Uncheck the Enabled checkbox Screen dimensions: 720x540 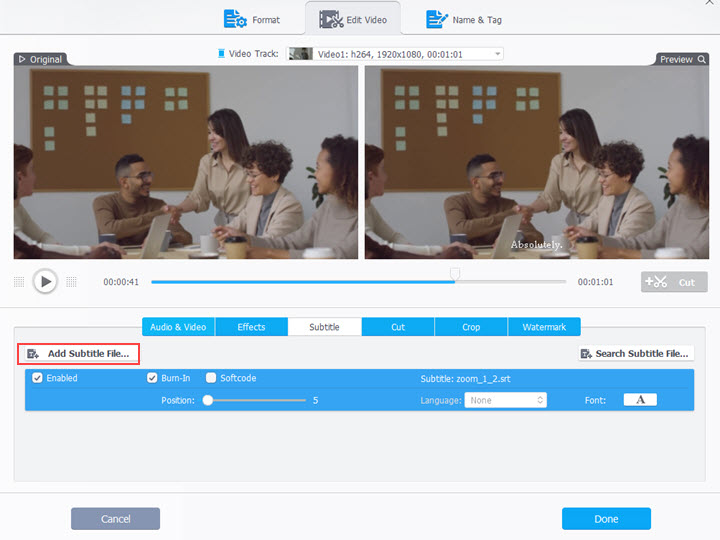point(37,378)
